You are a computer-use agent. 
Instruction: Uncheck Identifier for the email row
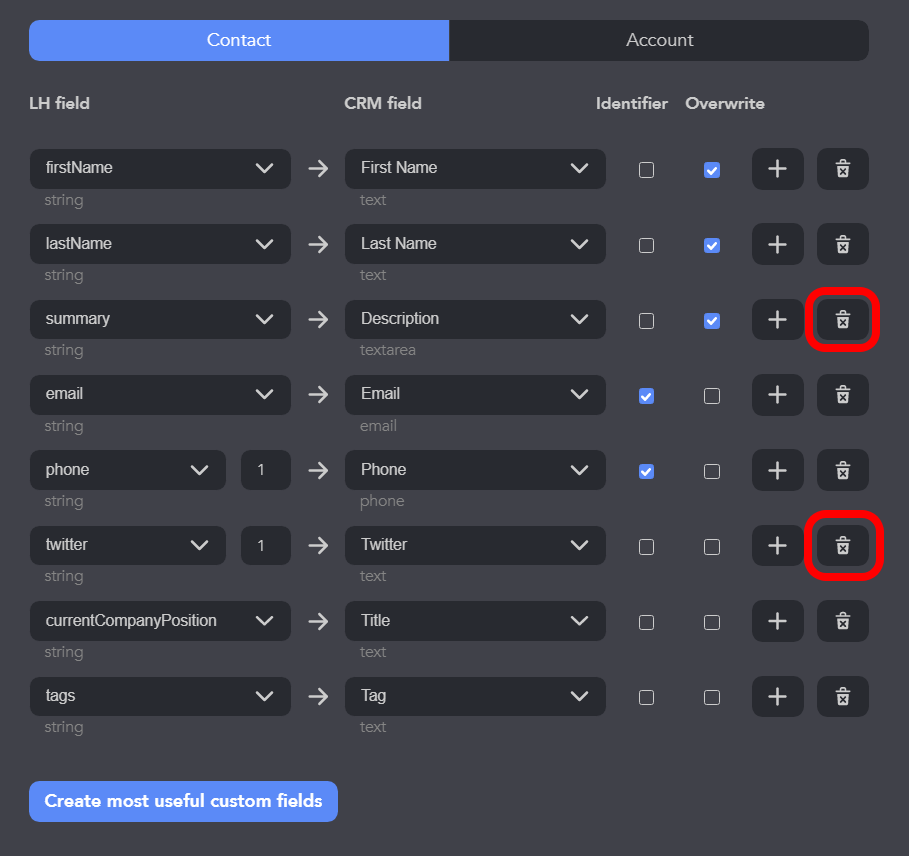pyautogui.click(x=646, y=396)
